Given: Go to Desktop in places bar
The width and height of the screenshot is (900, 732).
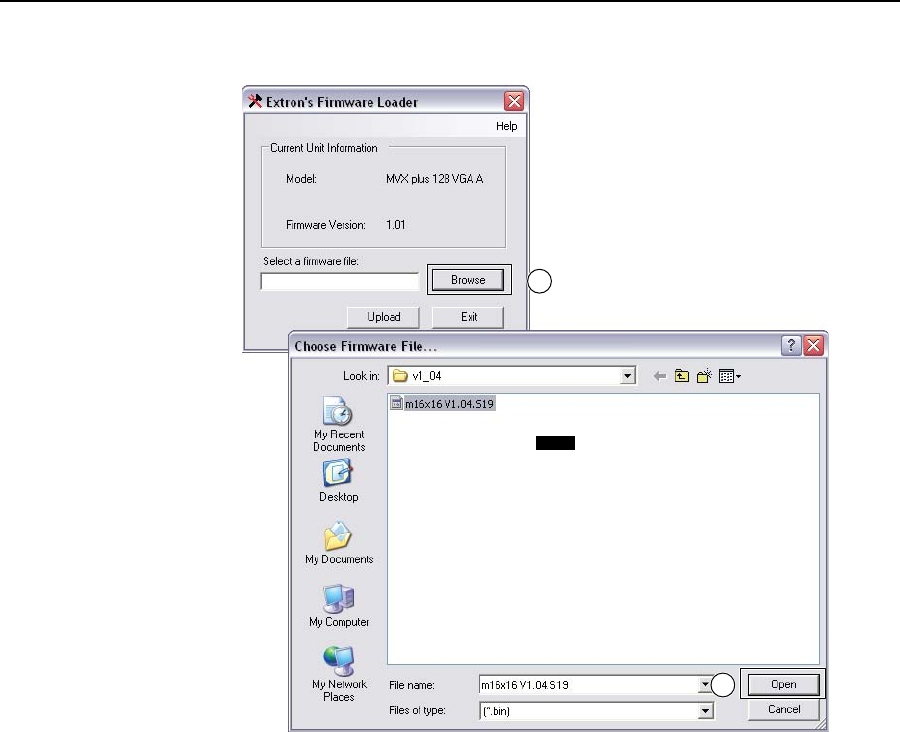Looking at the screenshot, I should [x=339, y=481].
